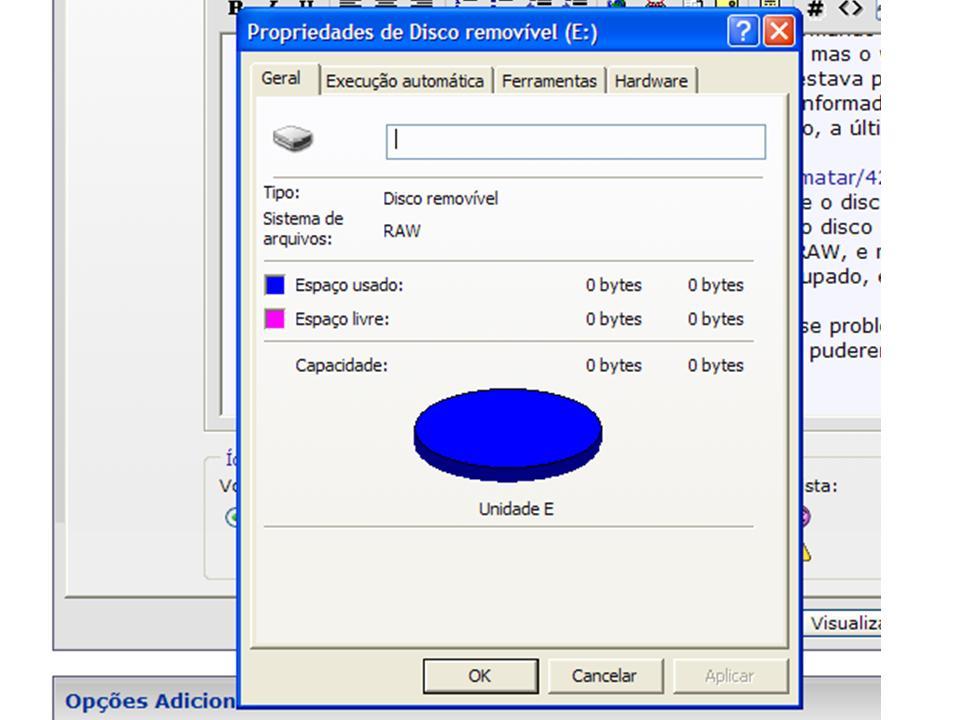Click the Opções Adicionais section header
This screenshot has height=720, width=960.
tap(151, 701)
